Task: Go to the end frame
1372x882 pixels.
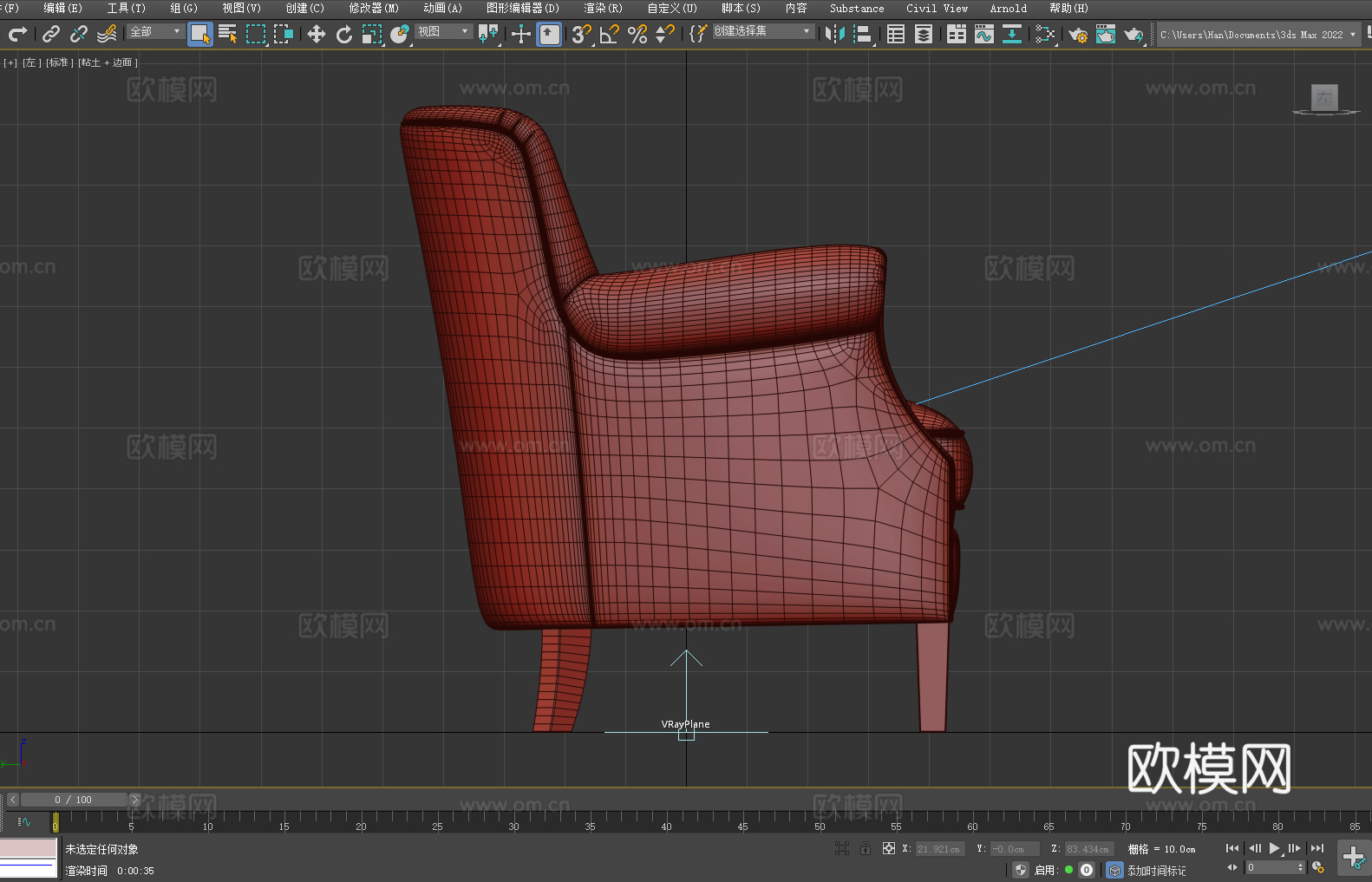Action: coord(1317,848)
